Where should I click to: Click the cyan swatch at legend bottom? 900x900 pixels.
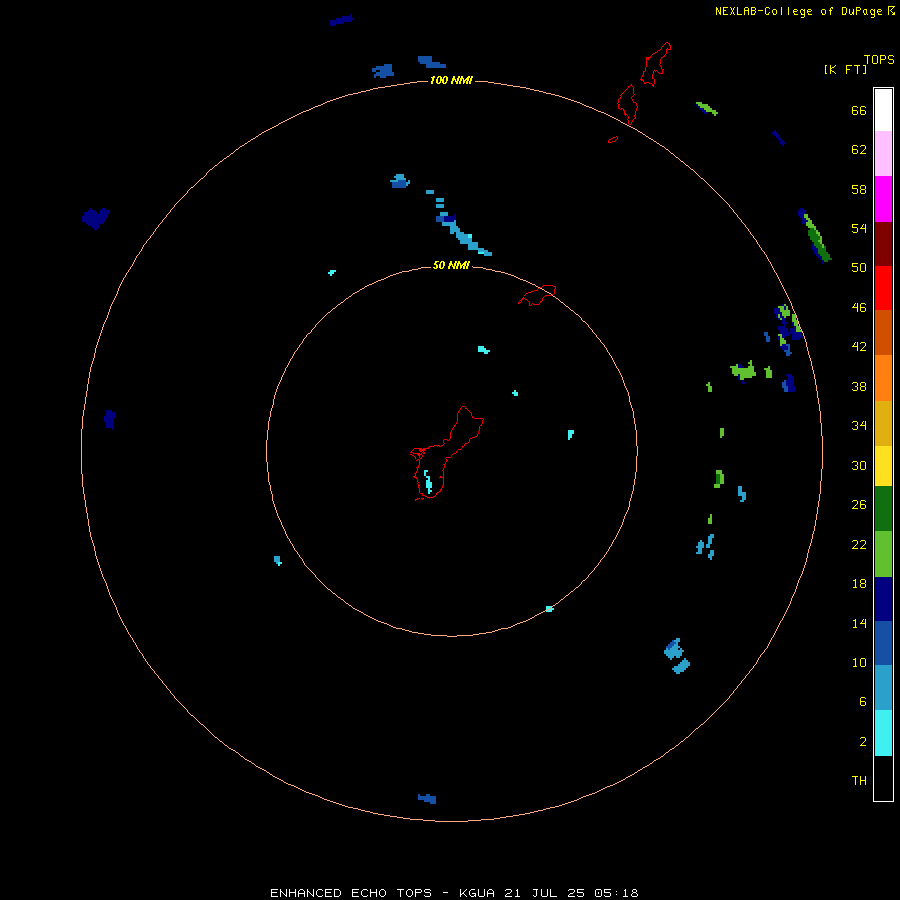(x=883, y=733)
